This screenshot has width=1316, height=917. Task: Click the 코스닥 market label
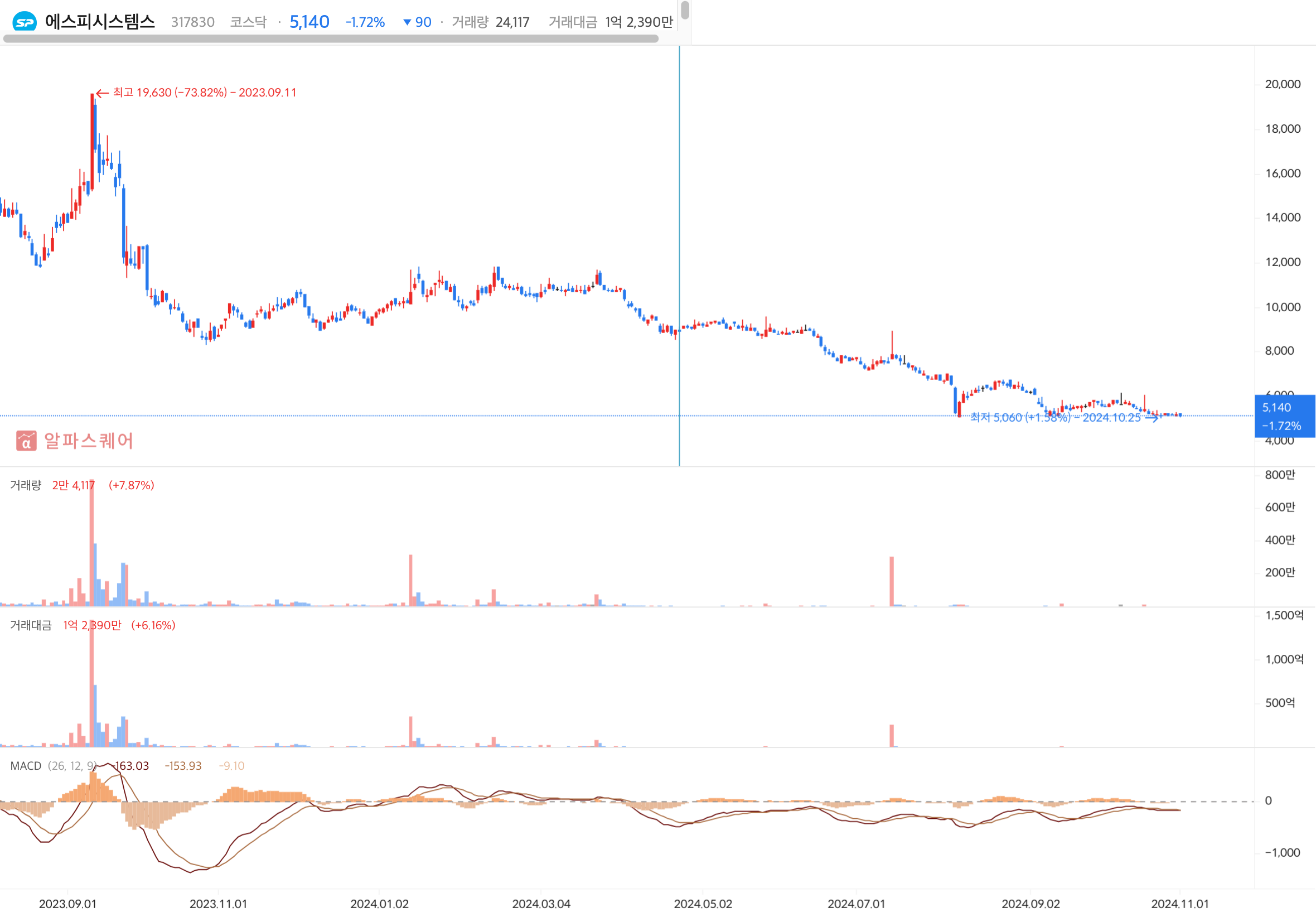click(x=248, y=22)
